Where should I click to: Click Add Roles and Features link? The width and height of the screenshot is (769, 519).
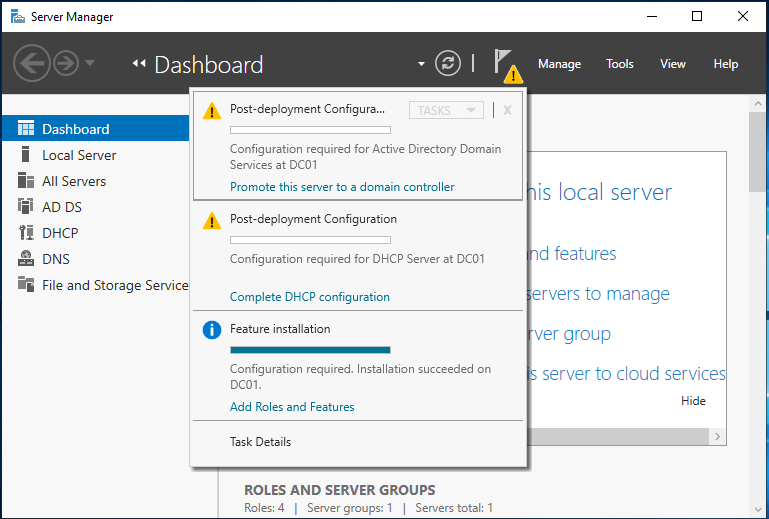tap(292, 407)
